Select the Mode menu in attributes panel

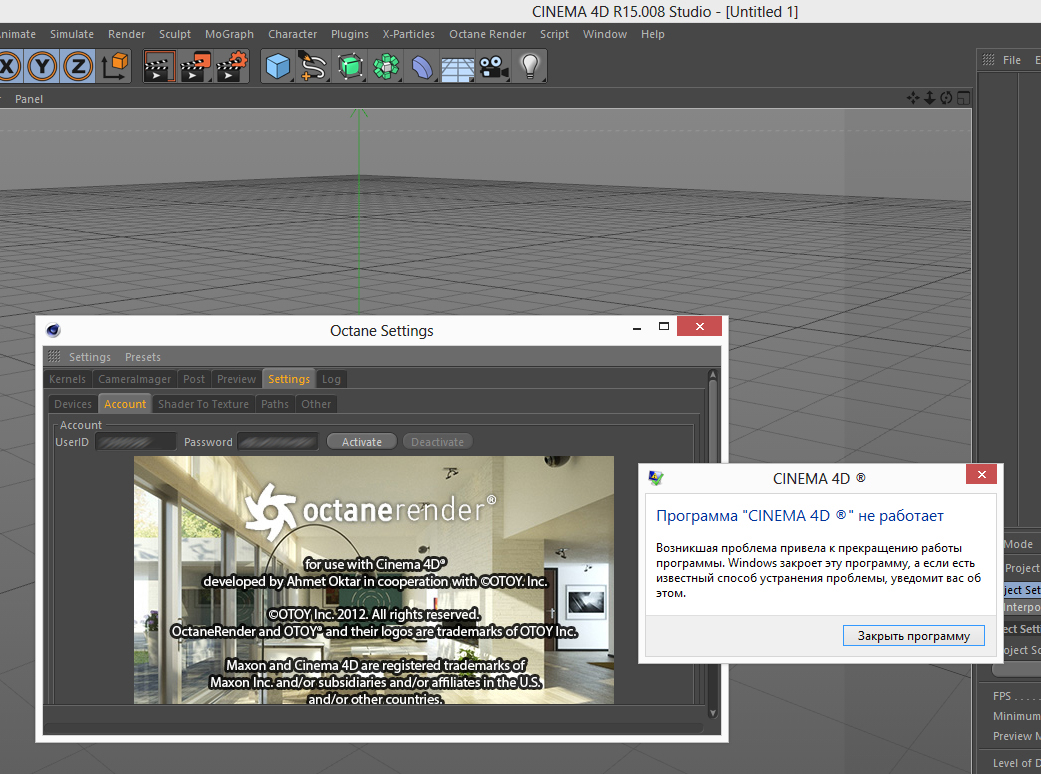(1018, 544)
